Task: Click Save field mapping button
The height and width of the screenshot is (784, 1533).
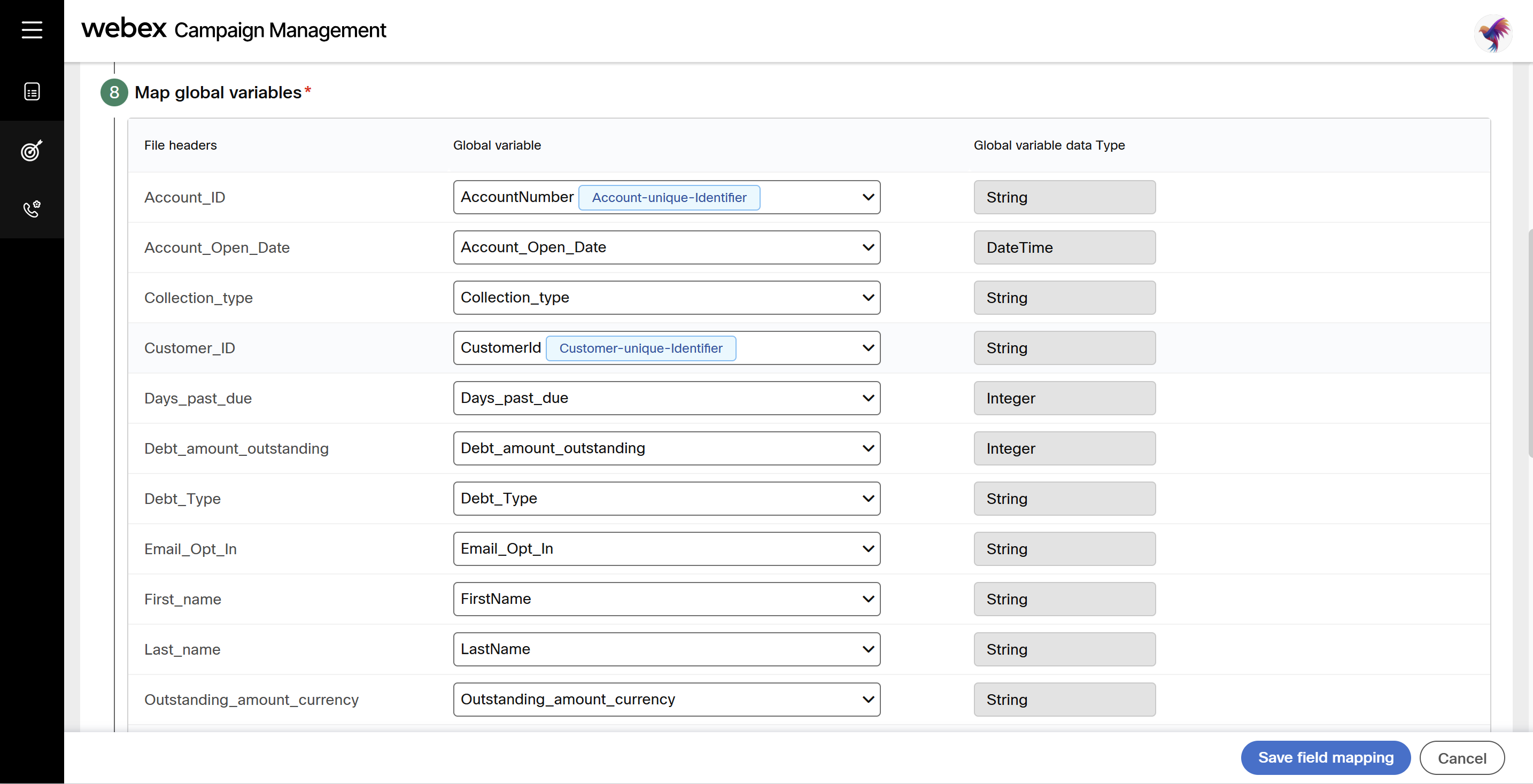Action: pyautogui.click(x=1325, y=757)
